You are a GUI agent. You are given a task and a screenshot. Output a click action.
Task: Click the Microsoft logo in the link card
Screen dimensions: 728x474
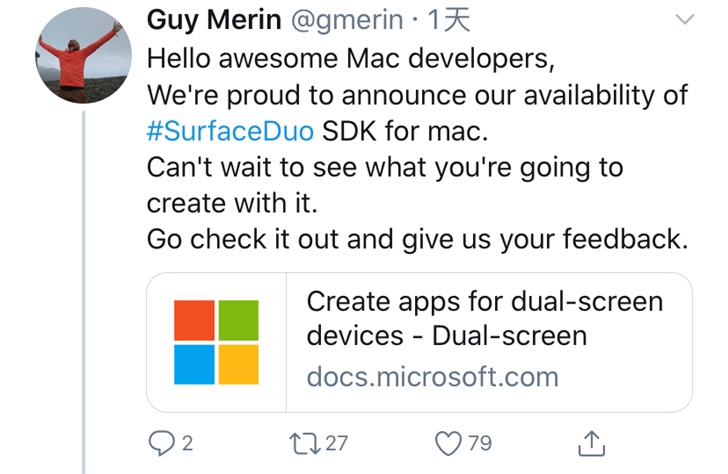point(216,342)
